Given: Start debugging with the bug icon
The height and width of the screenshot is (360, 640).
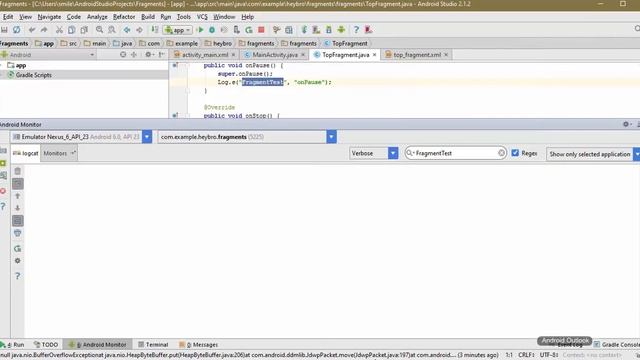Looking at the screenshot, I should (x=212, y=30).
